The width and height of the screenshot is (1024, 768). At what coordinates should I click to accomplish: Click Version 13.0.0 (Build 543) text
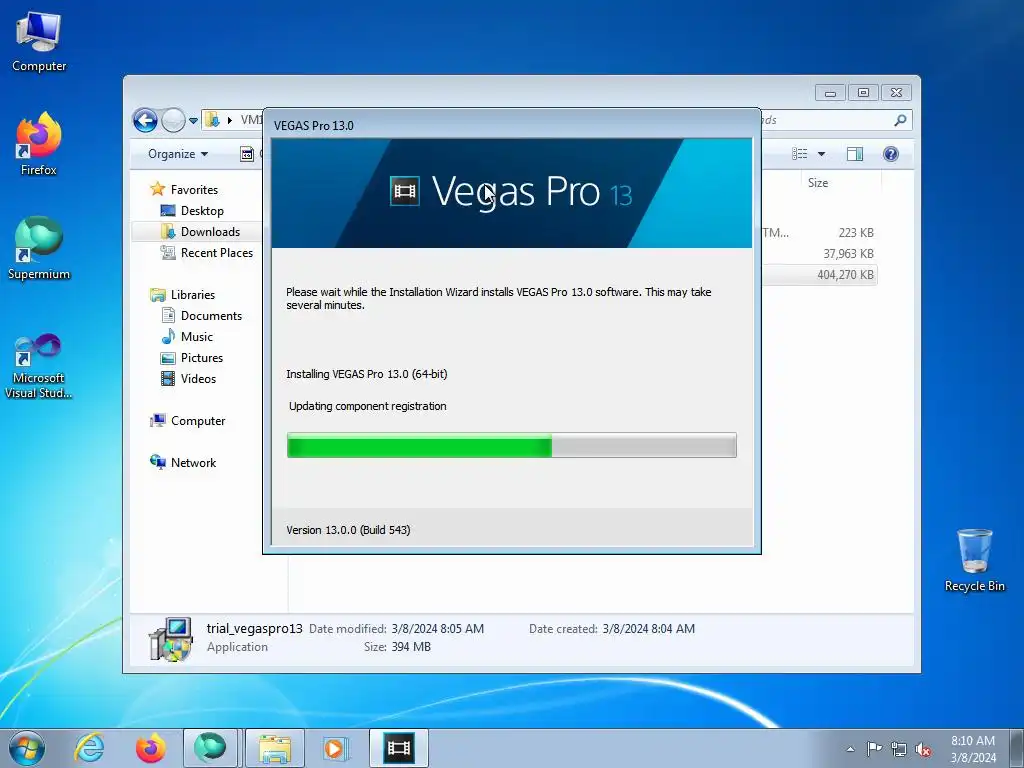348,530
